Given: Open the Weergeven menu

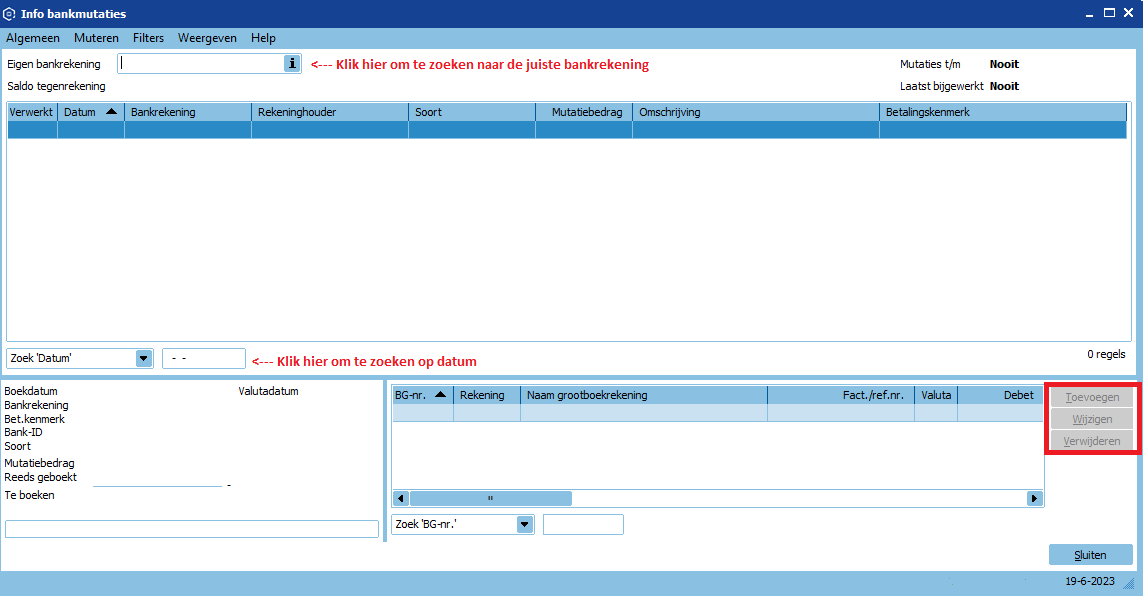Looking at the screenshot, I should pyautogui.click(x=207, y=38).
